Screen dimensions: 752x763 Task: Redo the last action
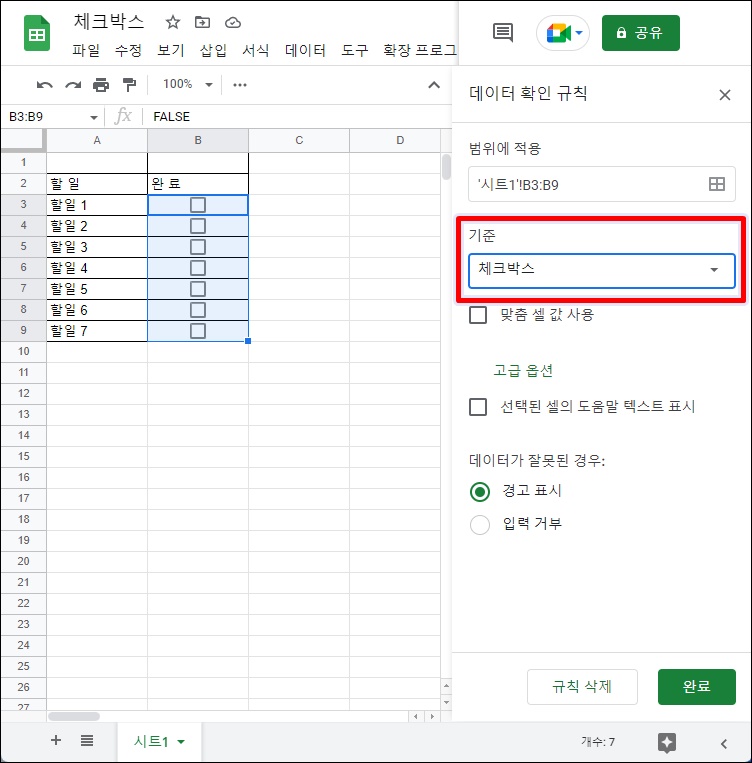(73, 85)
